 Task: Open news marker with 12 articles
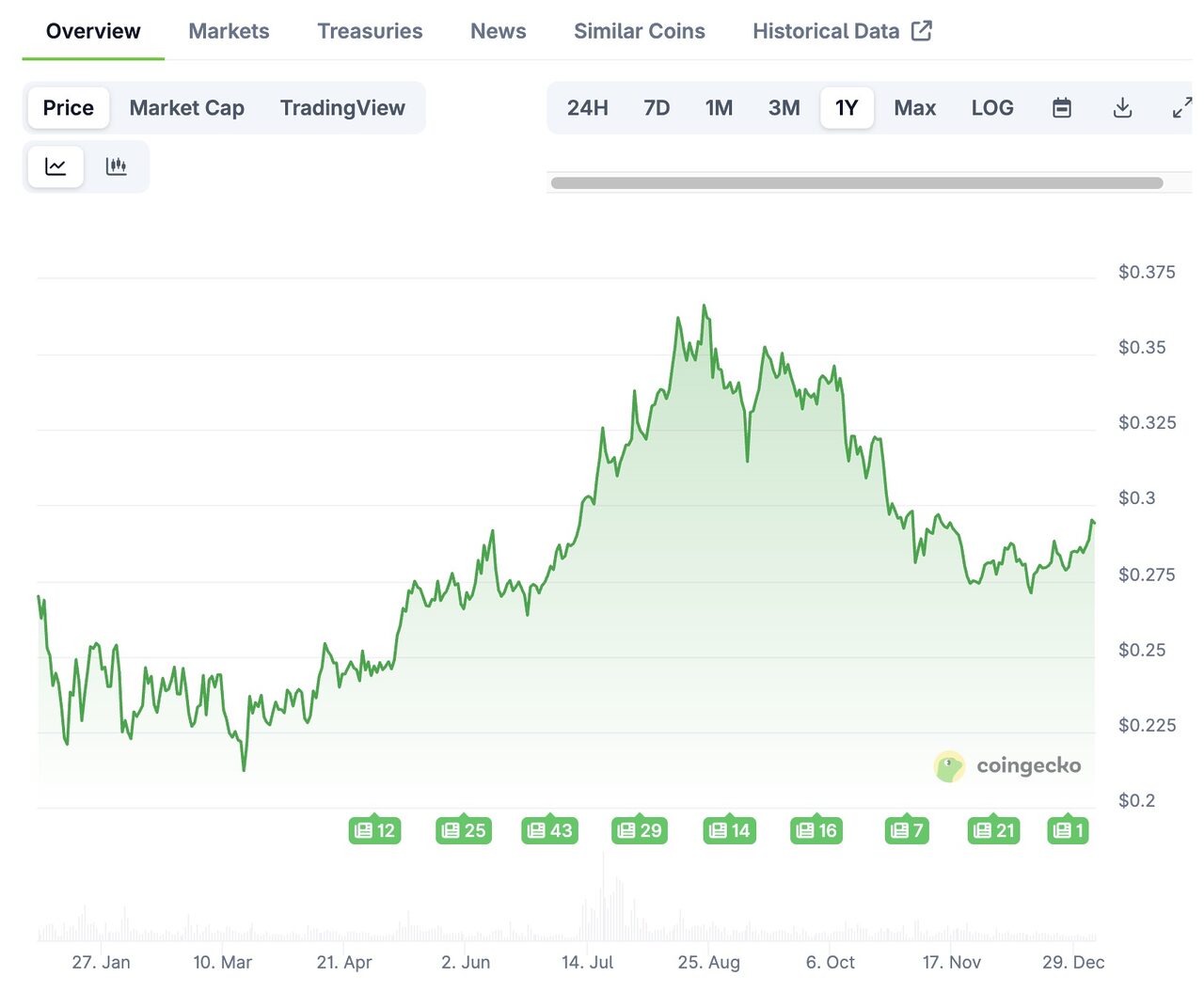point(374,830)
